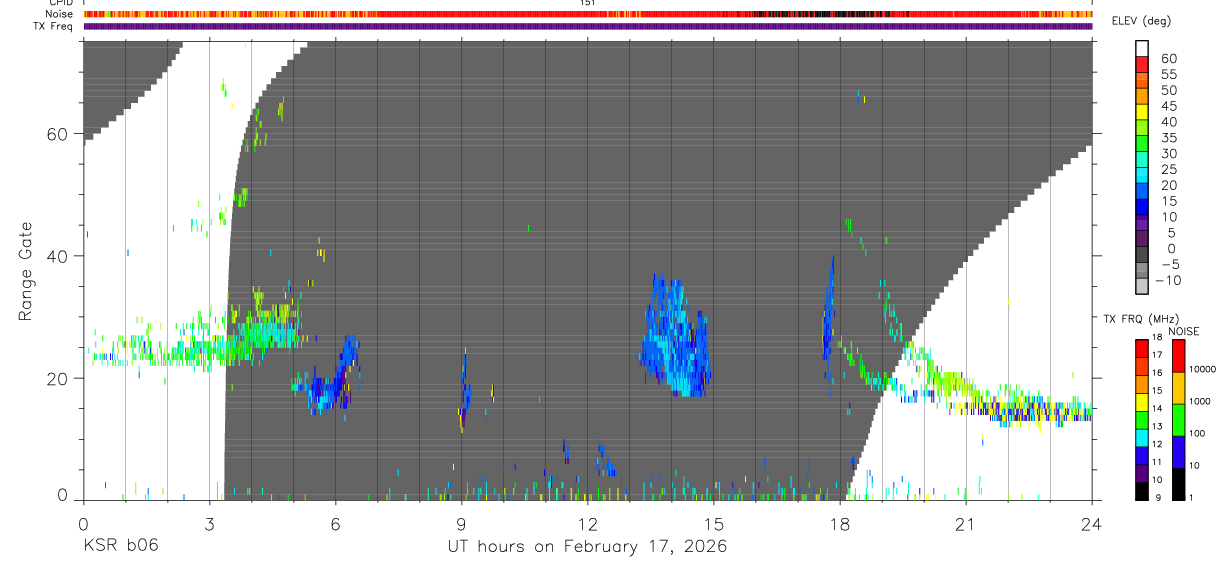Click the 'KSR b06' radar label

coord(119,546)
